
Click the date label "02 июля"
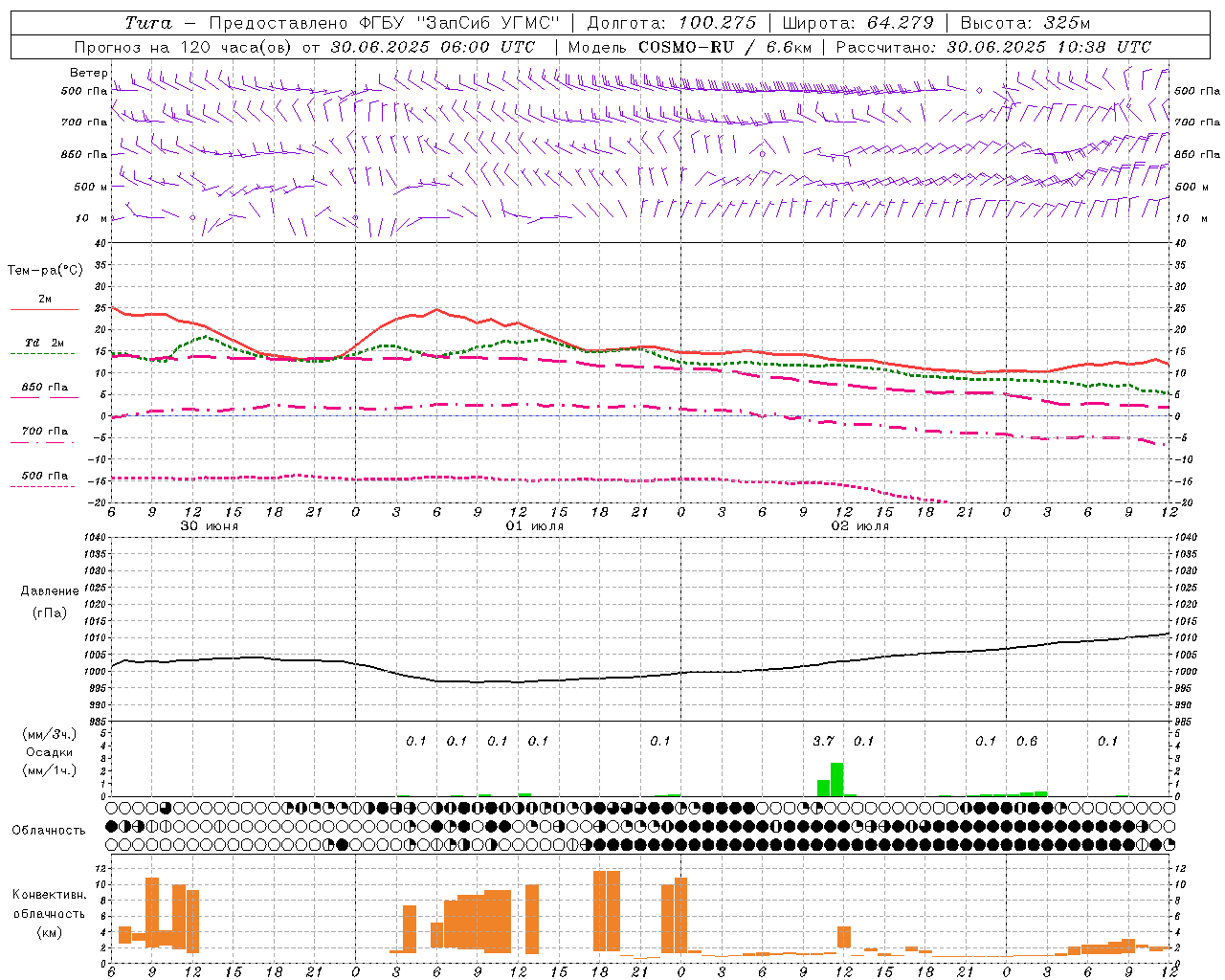860,526
